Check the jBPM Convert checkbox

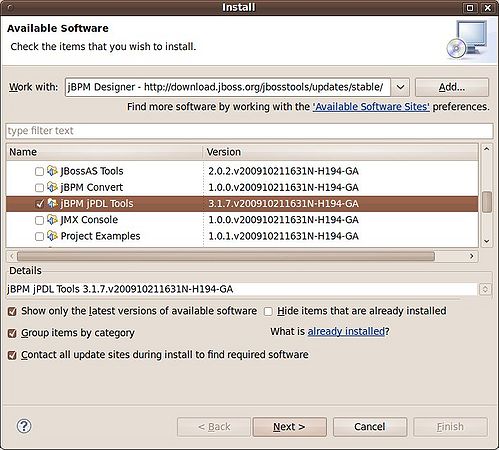coord(39,188)
